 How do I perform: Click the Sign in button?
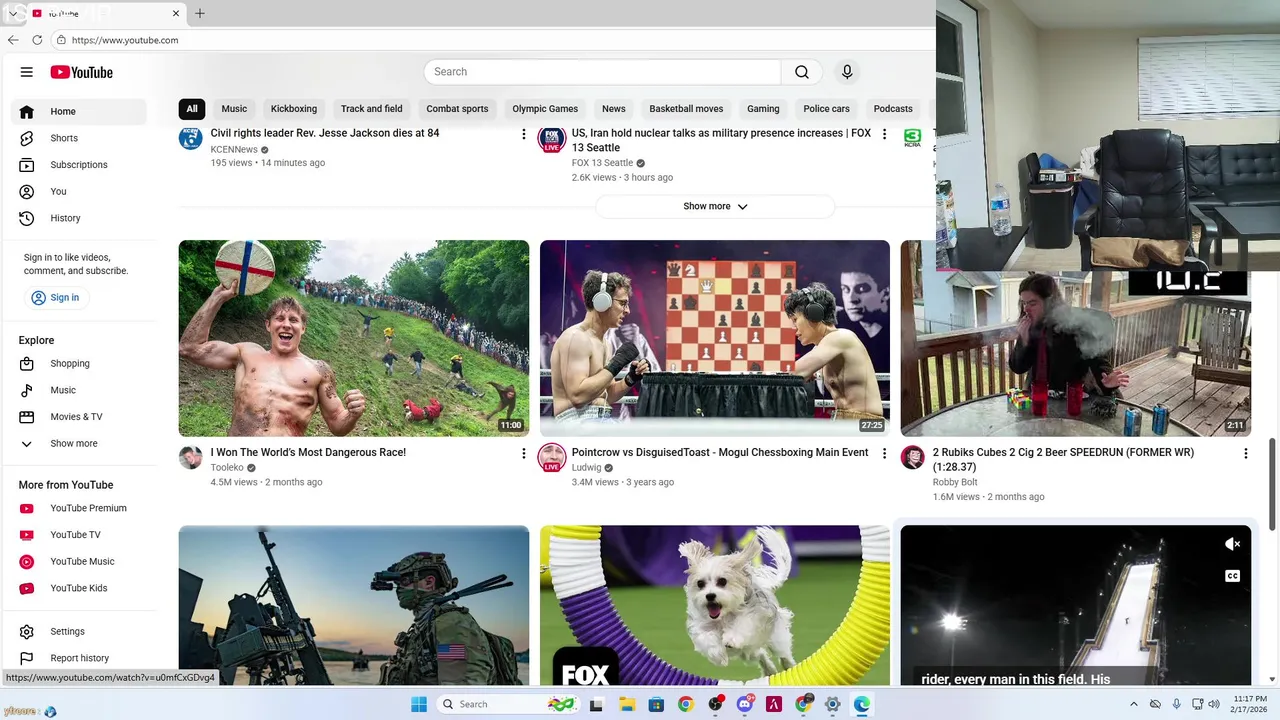click(55, 297)
